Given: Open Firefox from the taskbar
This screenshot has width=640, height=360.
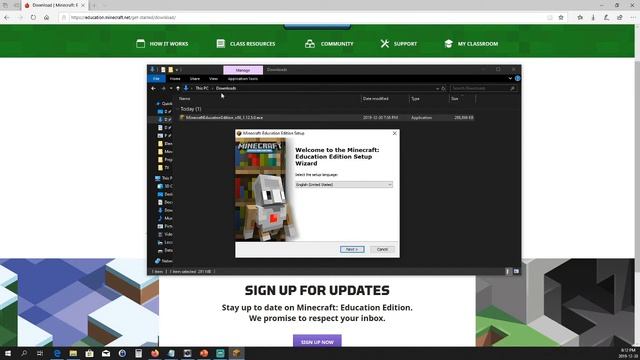Looking at the screenshot, I should click(155, 353).
